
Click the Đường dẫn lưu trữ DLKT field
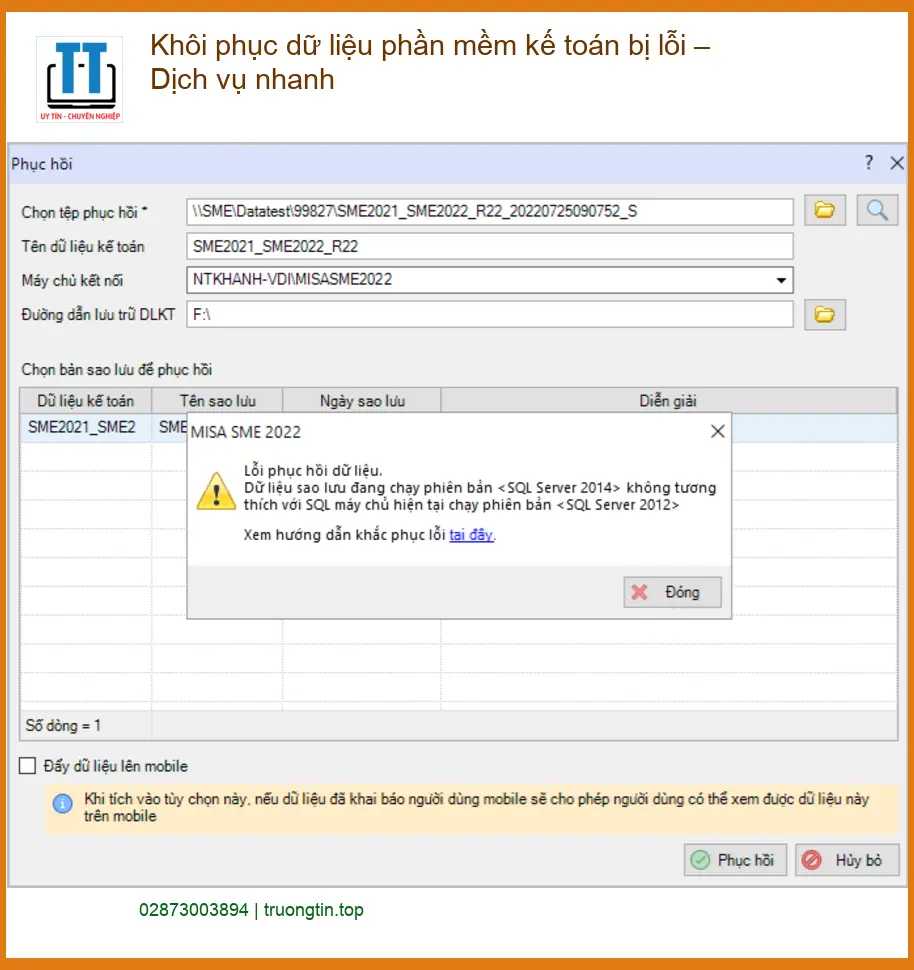pyautogui.click(x=489, y=315)
